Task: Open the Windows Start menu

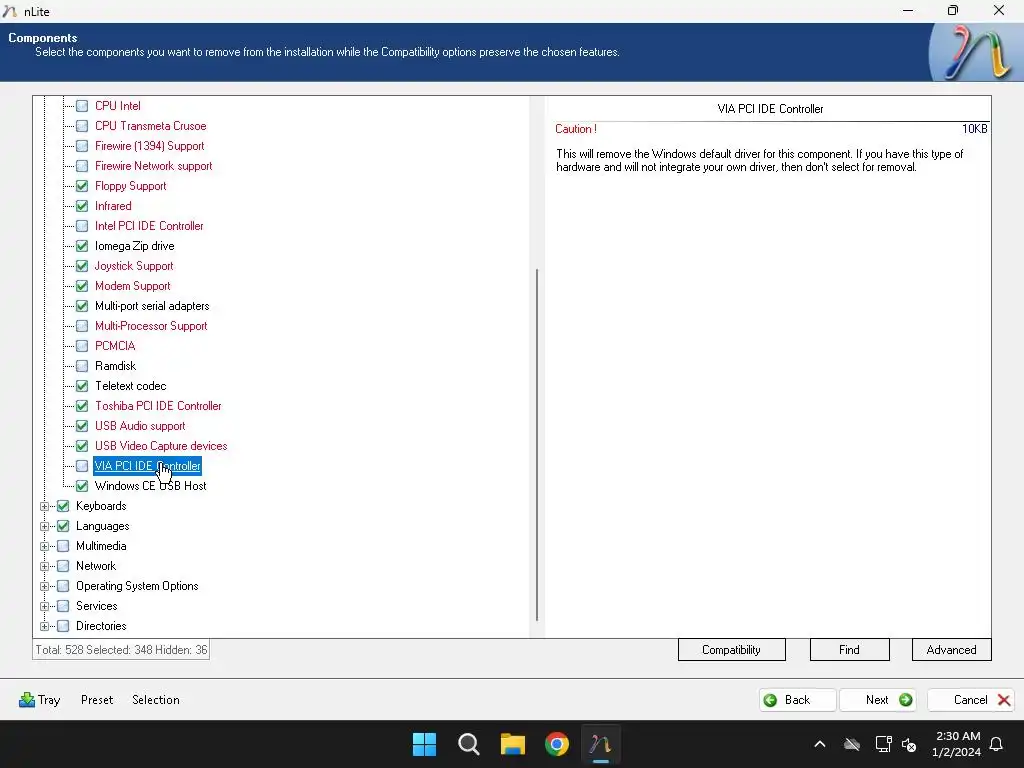Action: tap(424, 744)
